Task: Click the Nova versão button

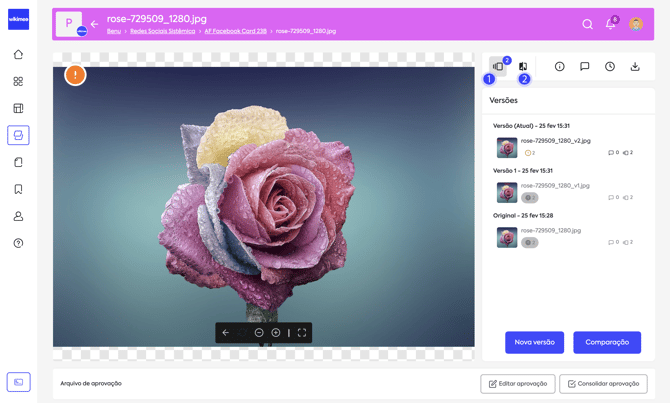Action: [534, 342]
